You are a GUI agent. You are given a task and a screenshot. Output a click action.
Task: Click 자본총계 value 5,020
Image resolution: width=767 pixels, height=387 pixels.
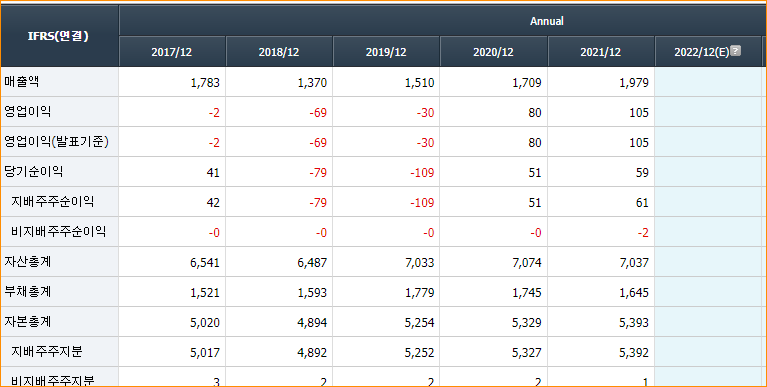coord(205,322)
